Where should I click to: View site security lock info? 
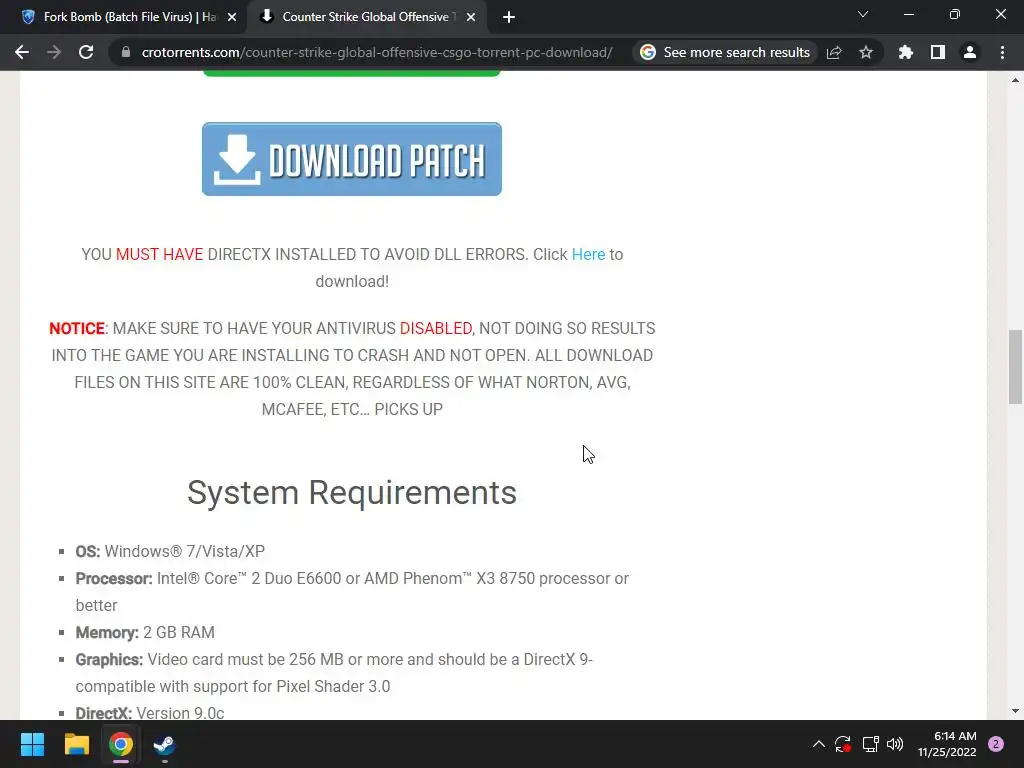coord(126,52)
